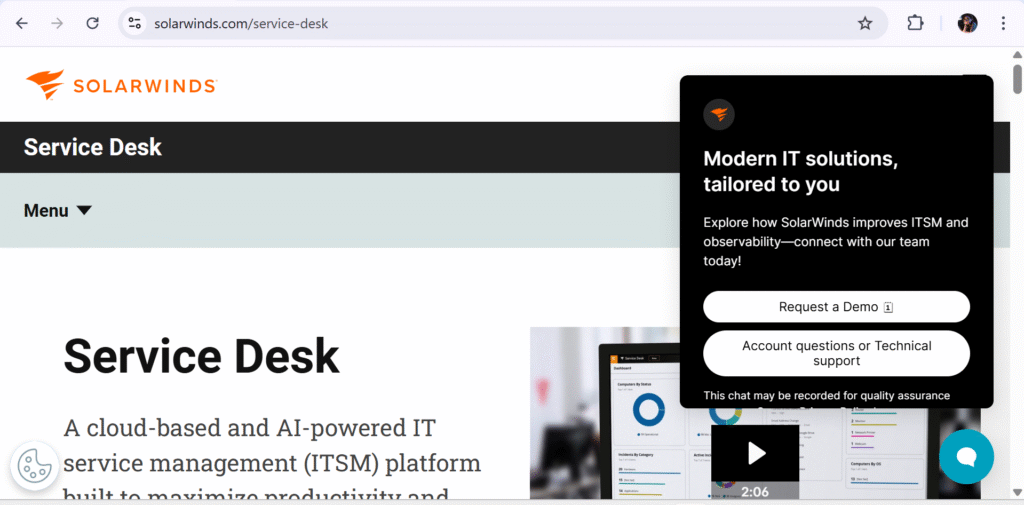Viewport: 1024px width, 505px height.
Task: Click 'This chat may be recorded' notice
Action: click(827, 396)
